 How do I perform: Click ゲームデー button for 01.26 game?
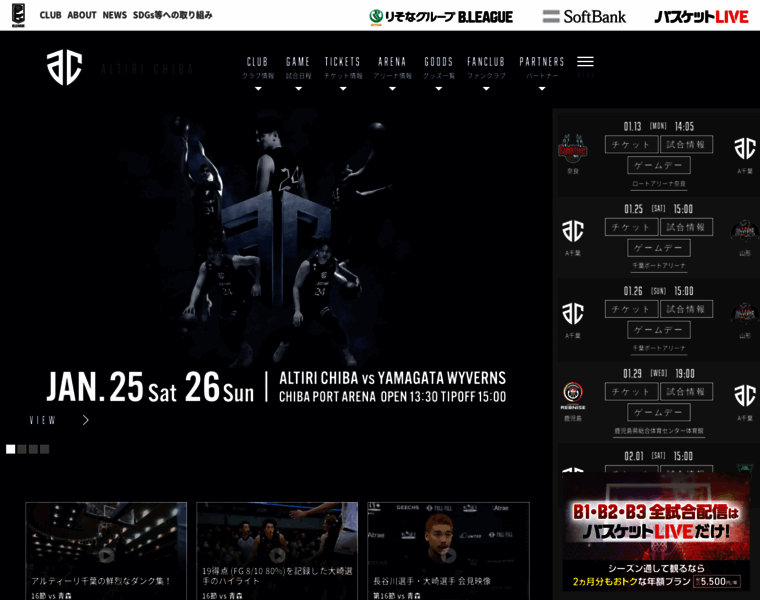(659, 330)
